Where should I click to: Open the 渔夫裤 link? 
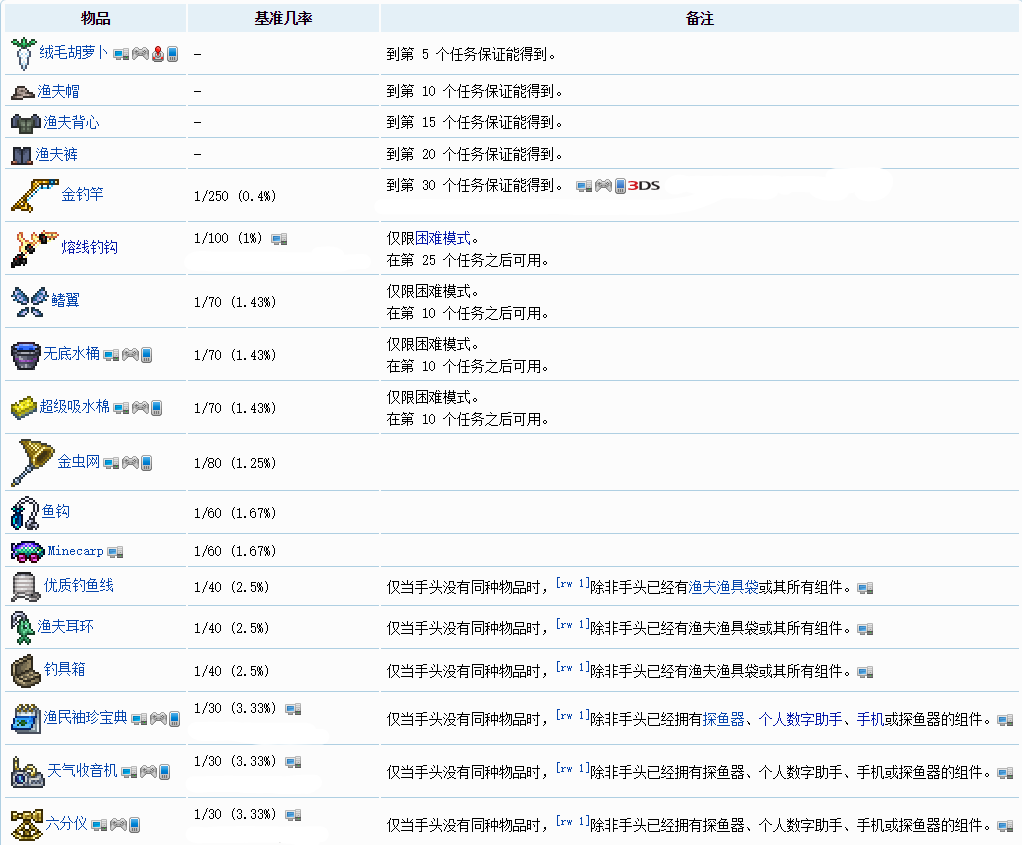click(x=57, y=154)
